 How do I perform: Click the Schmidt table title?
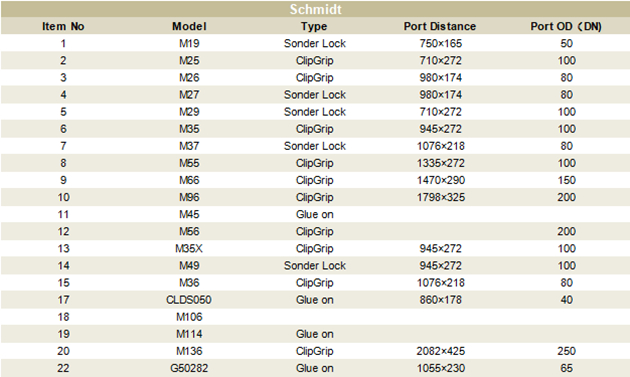click(315, 9)
